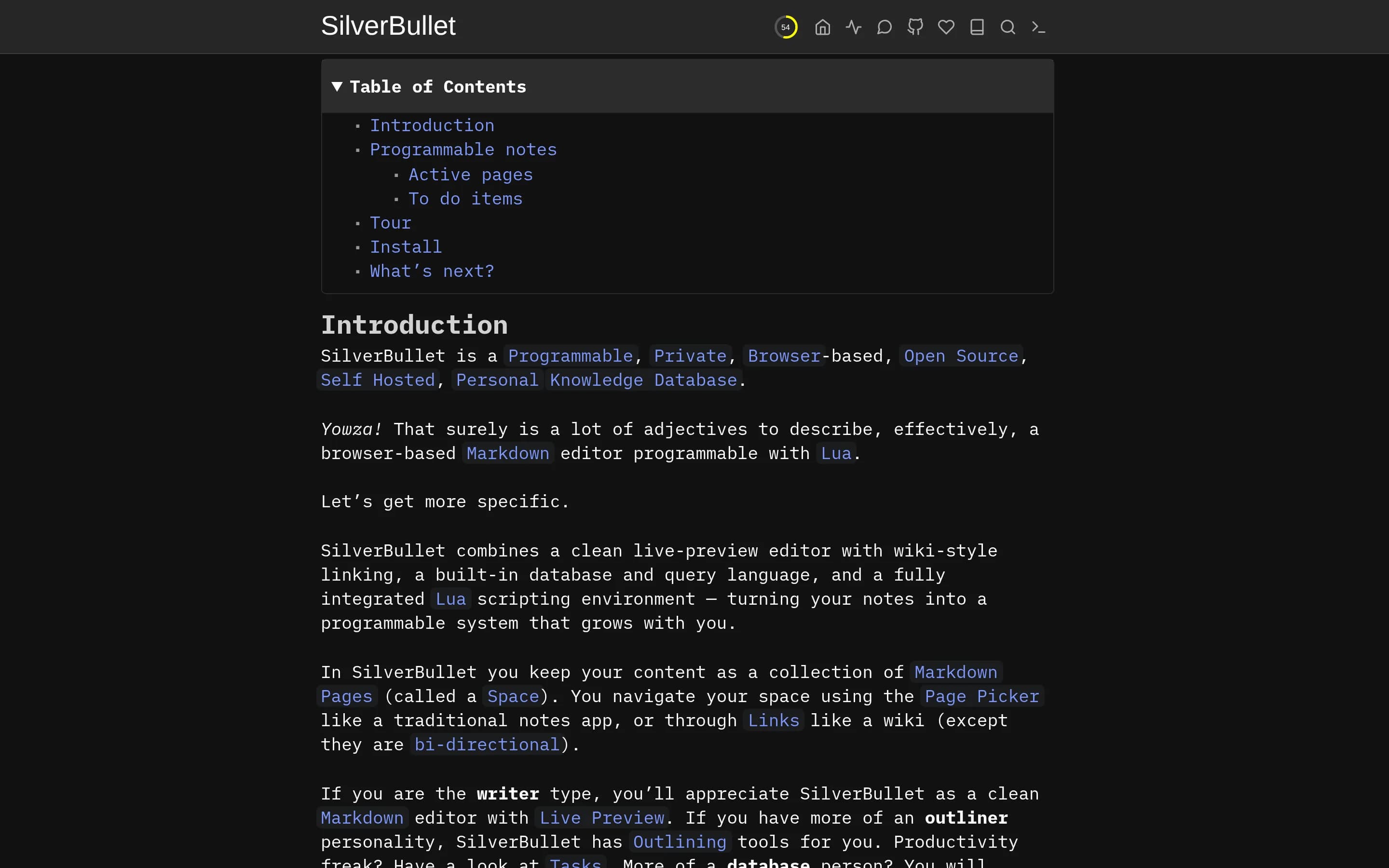This screenshot has width=1389, height=868.
Task: Click the italic word 'Yowza!'
Action: click(351, 429)
